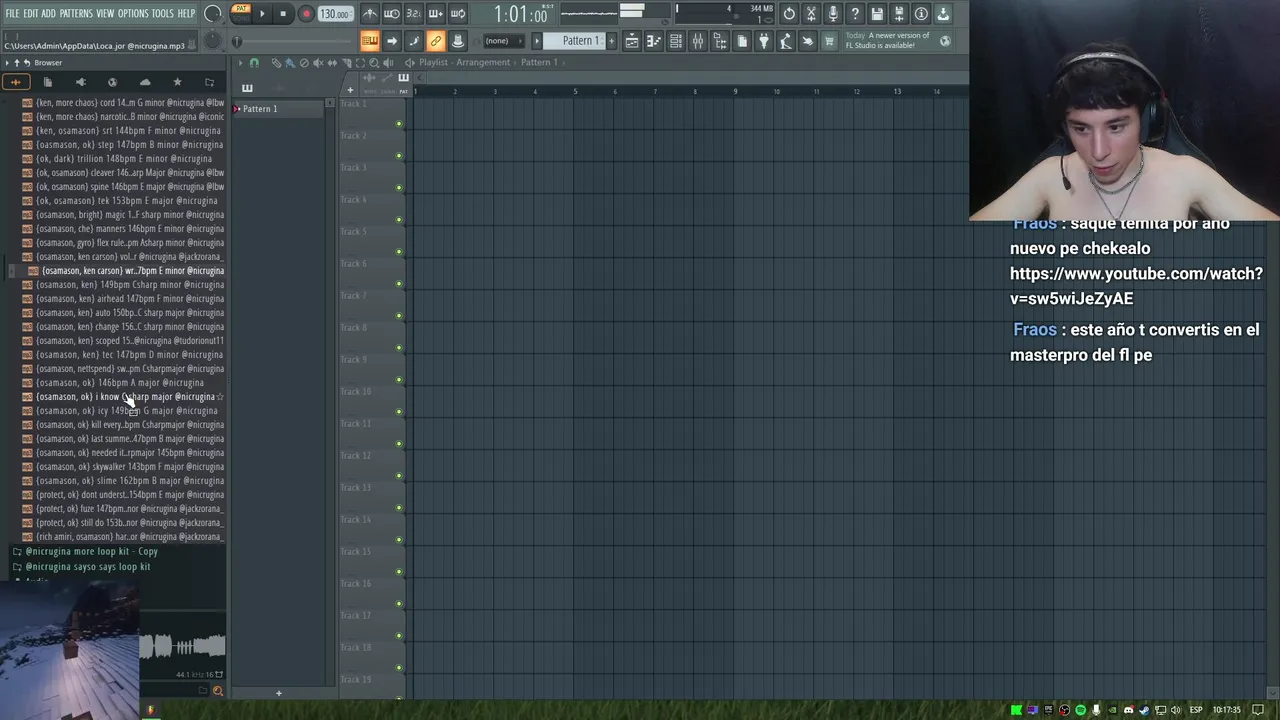Select the playlist Zoom tool

point(373,63)
